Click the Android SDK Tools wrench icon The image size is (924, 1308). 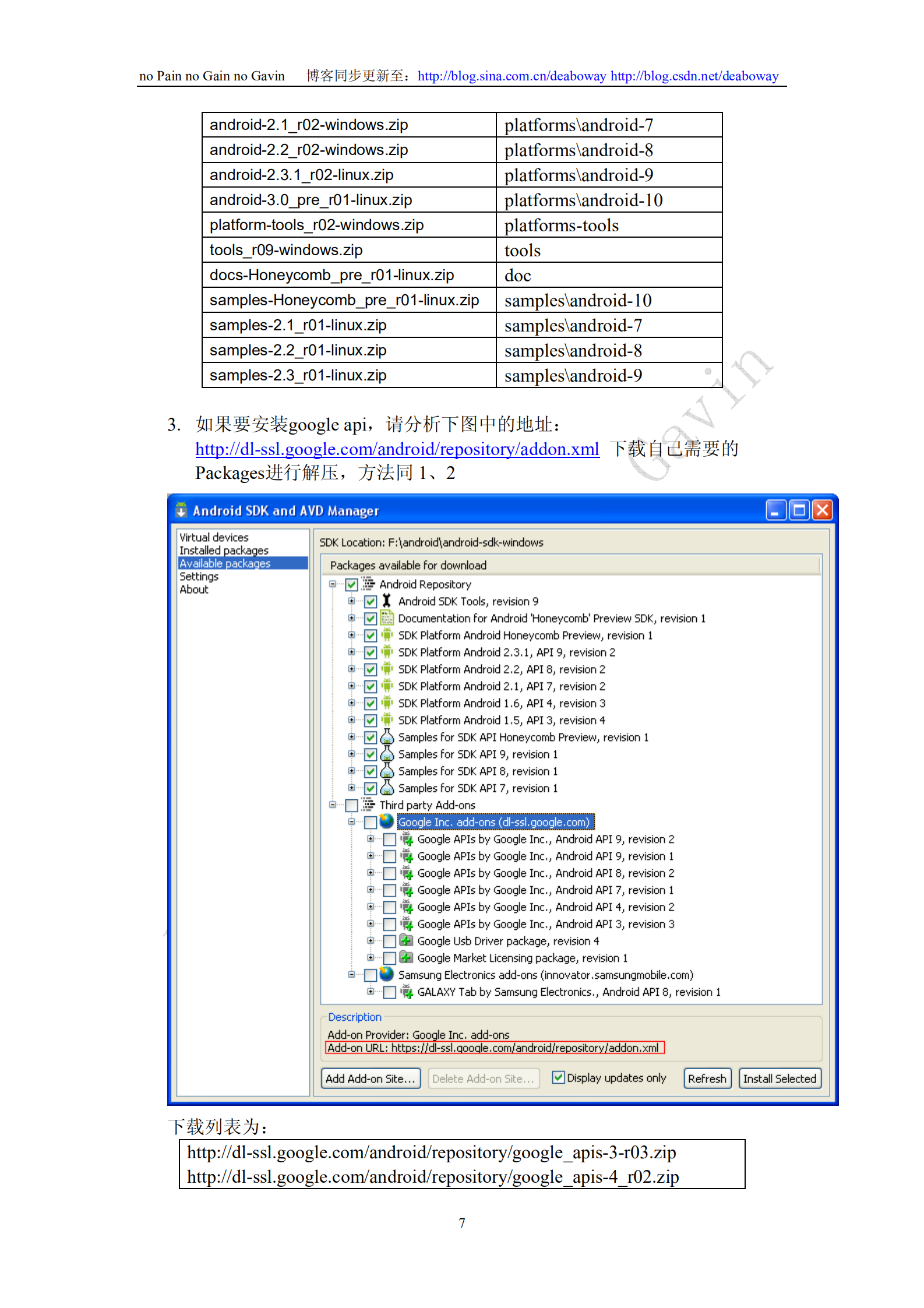[x=387, y=601]
